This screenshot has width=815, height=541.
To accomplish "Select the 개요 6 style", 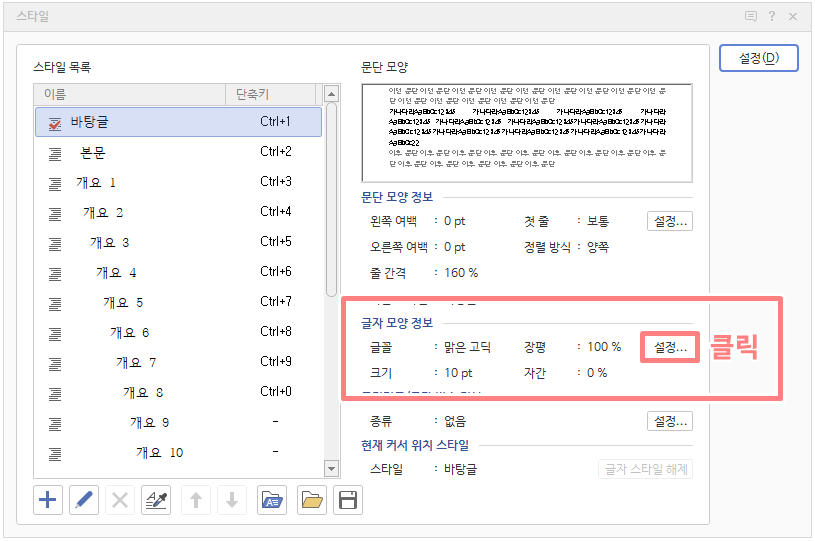I will coord(178,333).
